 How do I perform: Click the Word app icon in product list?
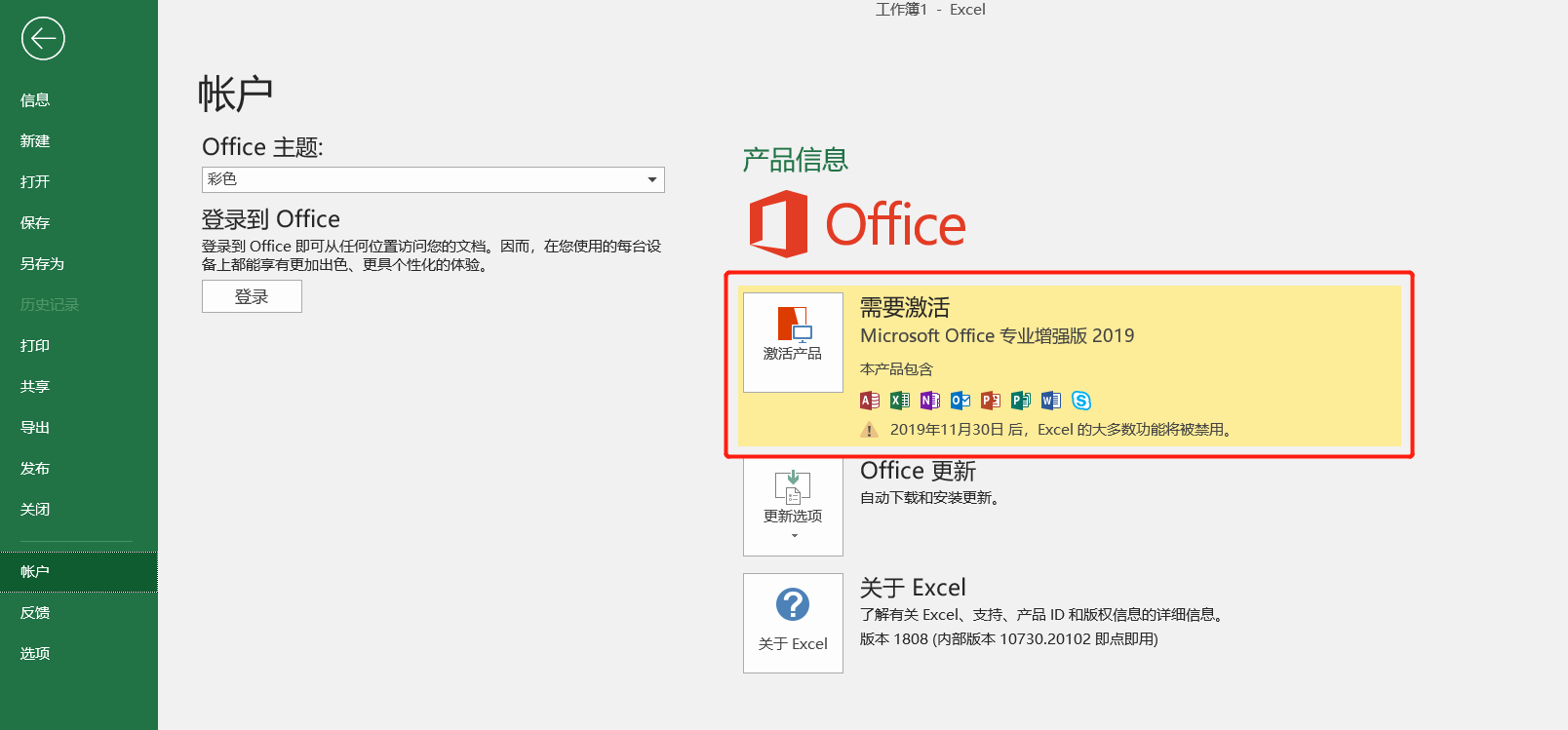[x=1051, y=401]
